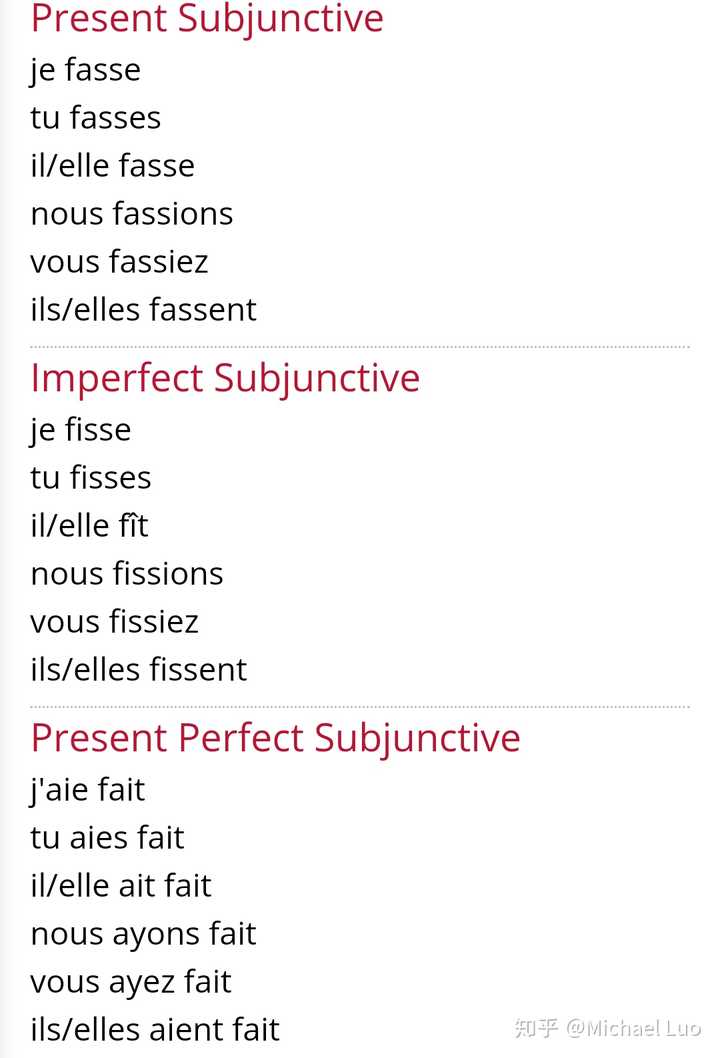
Task: Select 'ils/elles fissent' line
Action: (x=138, y=670)
